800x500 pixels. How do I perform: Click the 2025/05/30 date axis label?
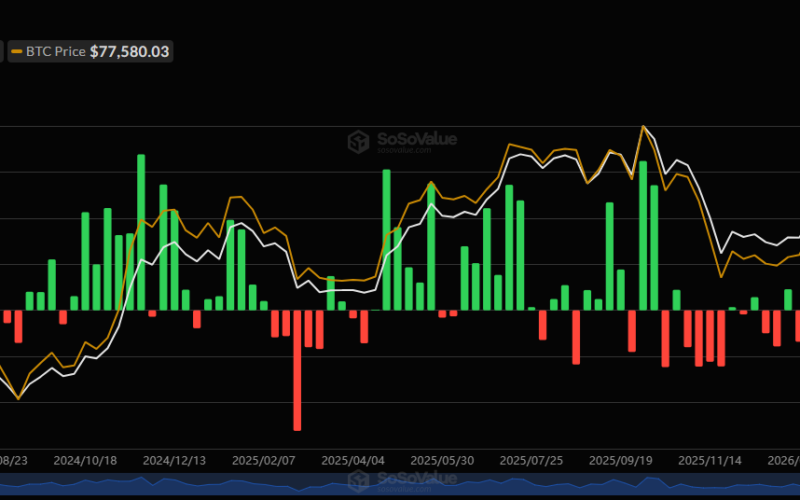tap(442, 461)
